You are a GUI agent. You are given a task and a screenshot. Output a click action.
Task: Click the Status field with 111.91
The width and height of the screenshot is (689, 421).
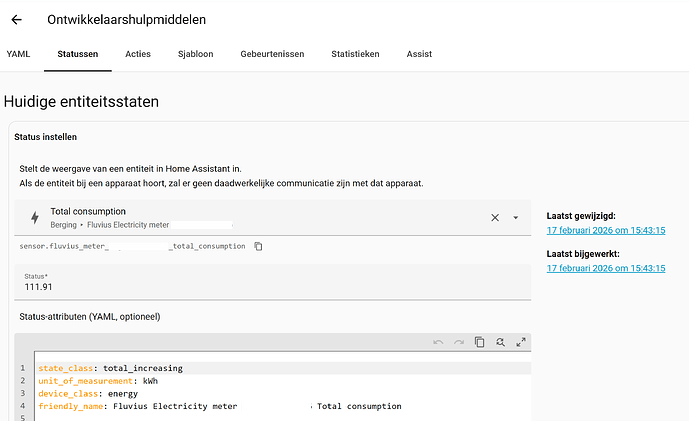point(272,282)
